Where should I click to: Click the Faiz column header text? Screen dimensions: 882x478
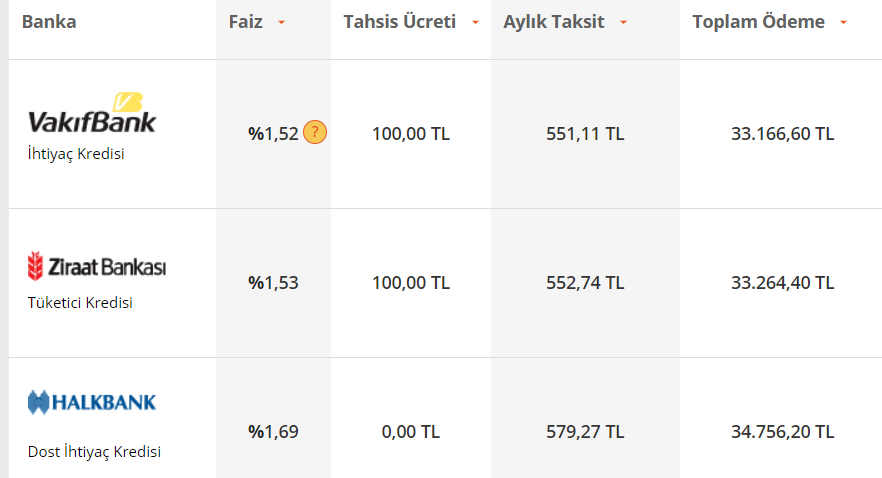pyautogui.click(x=245, y=21)
